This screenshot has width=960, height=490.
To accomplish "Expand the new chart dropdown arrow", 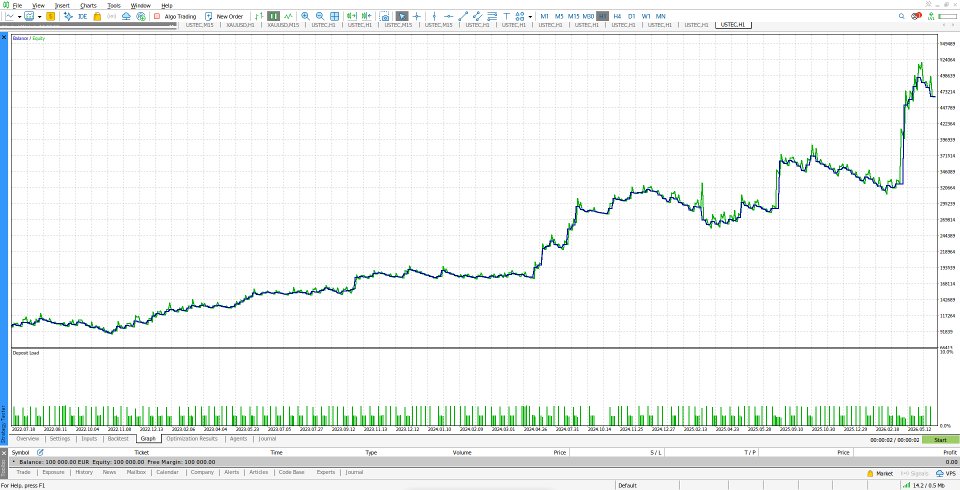I will [x=20, y=17].
